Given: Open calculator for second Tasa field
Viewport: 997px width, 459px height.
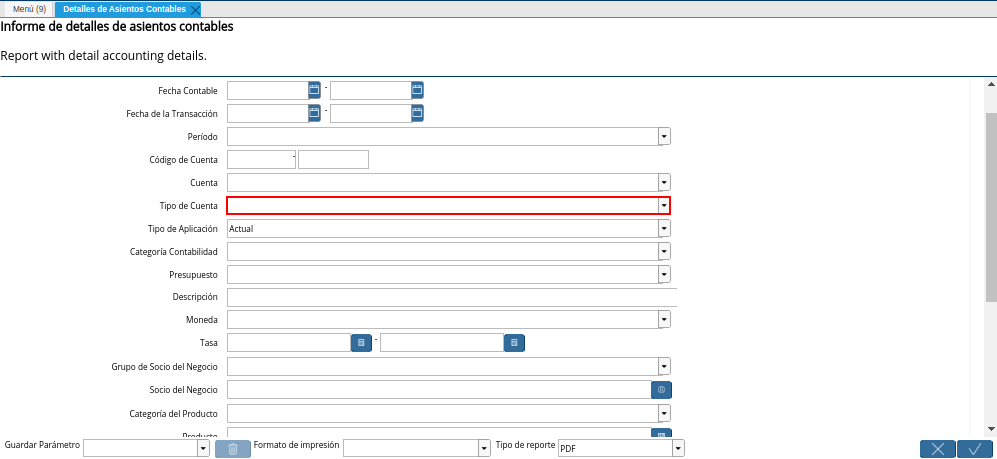Looking at the screenshot, I should click(514, 343).
